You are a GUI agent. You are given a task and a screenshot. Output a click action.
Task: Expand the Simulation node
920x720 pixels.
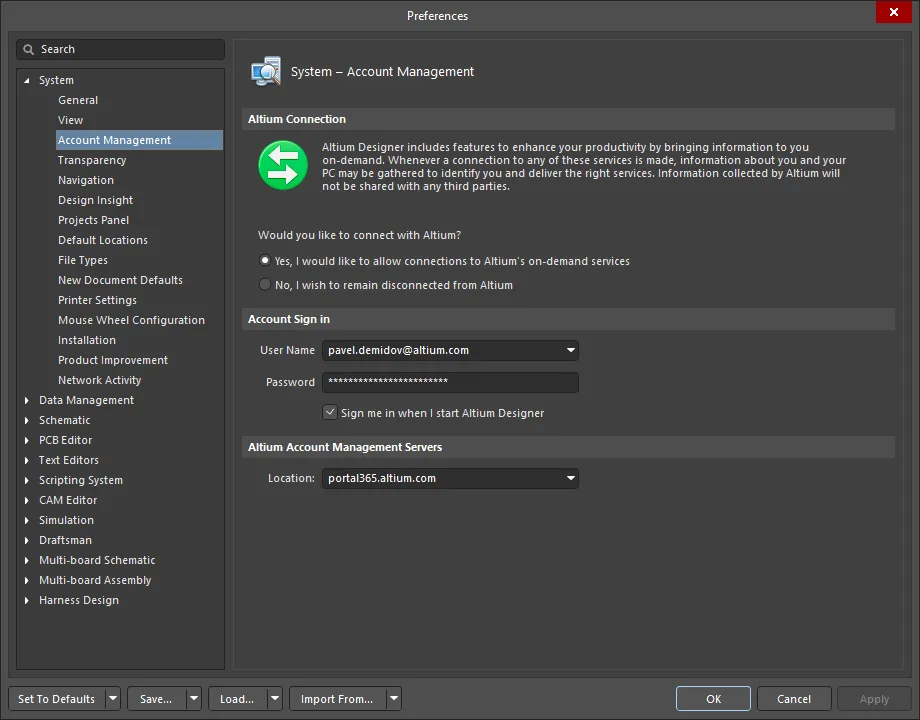point(26,520)
